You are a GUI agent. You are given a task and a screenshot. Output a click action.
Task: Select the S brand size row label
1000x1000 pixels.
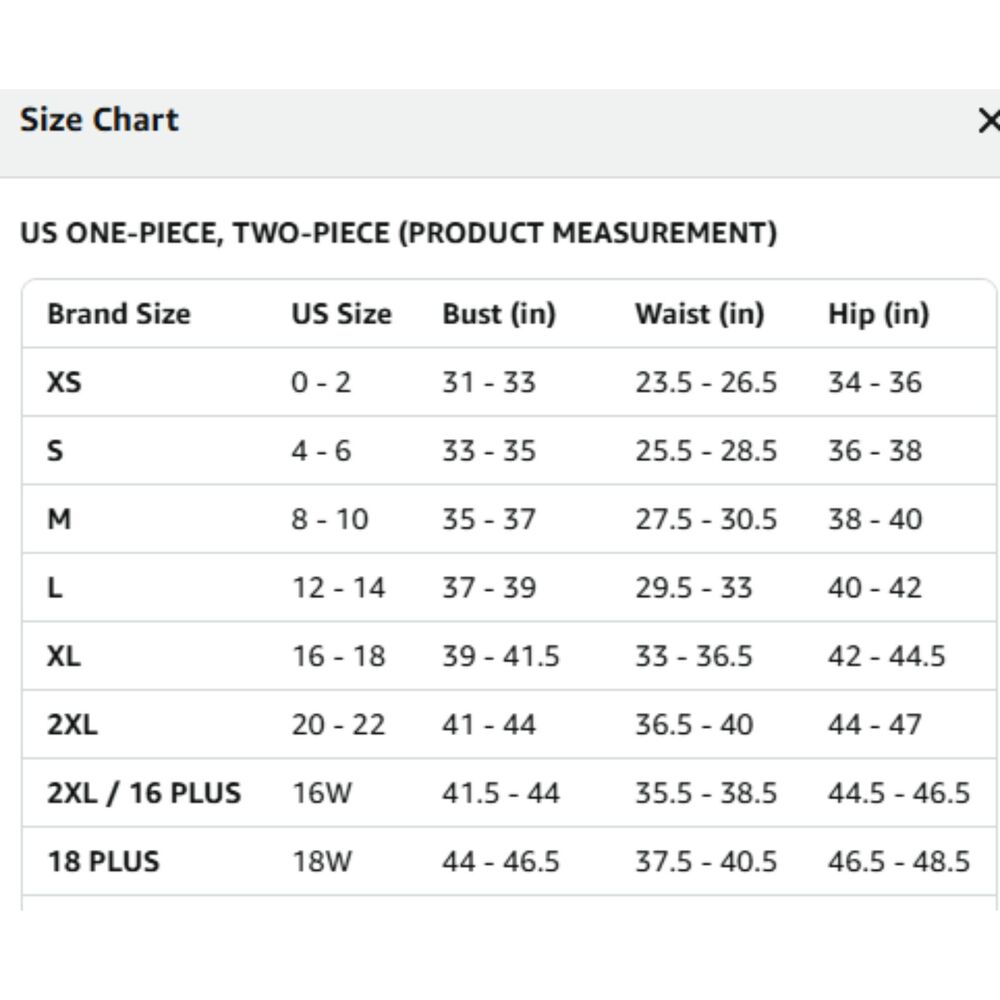pos(55,450)
